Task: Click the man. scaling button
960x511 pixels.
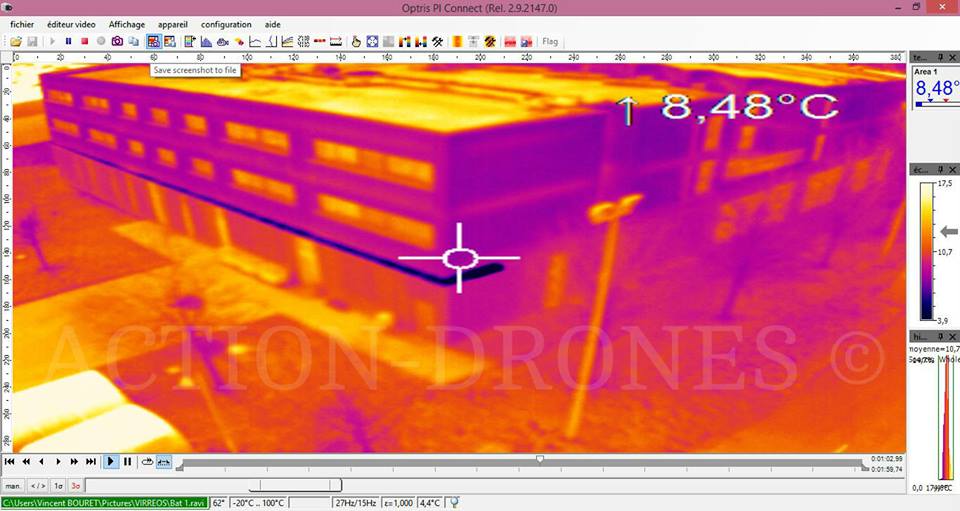Action: point(14,485)
